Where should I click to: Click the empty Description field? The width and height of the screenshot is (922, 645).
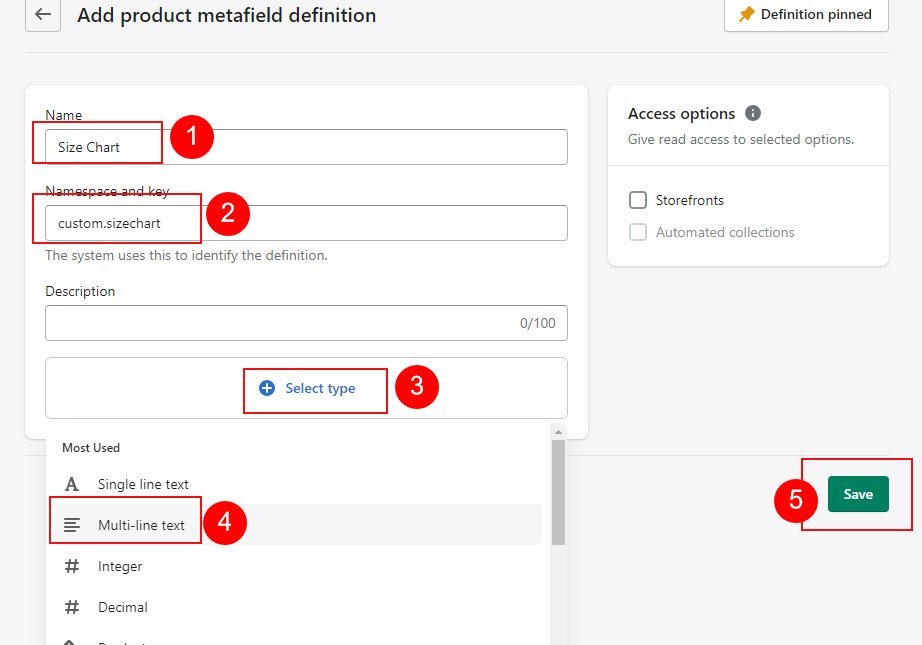pos(306,323)
